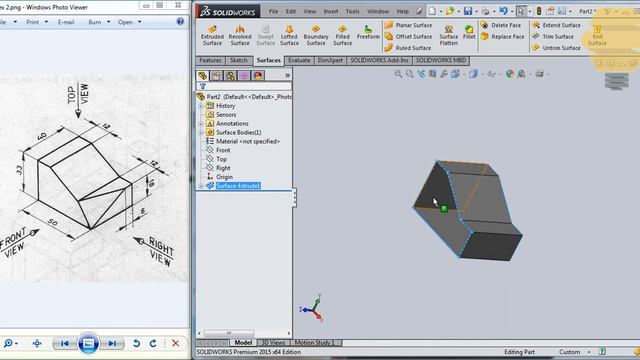Choose Offset Surface command
The image size is (640, 360).
pyautogui.click(x=408, y=37)
